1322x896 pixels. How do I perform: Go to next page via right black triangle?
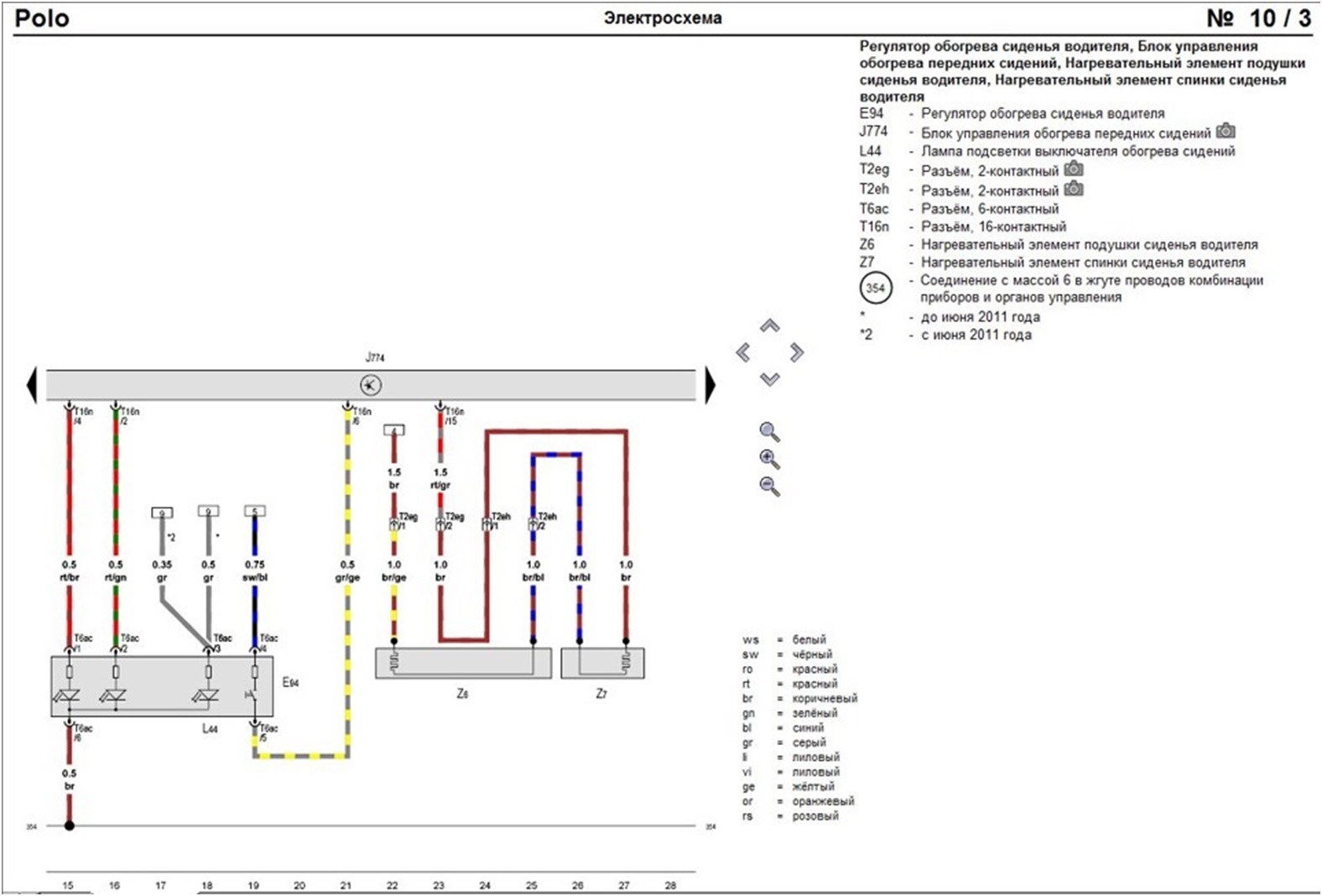pyautogui.click(x=710, y=385)
